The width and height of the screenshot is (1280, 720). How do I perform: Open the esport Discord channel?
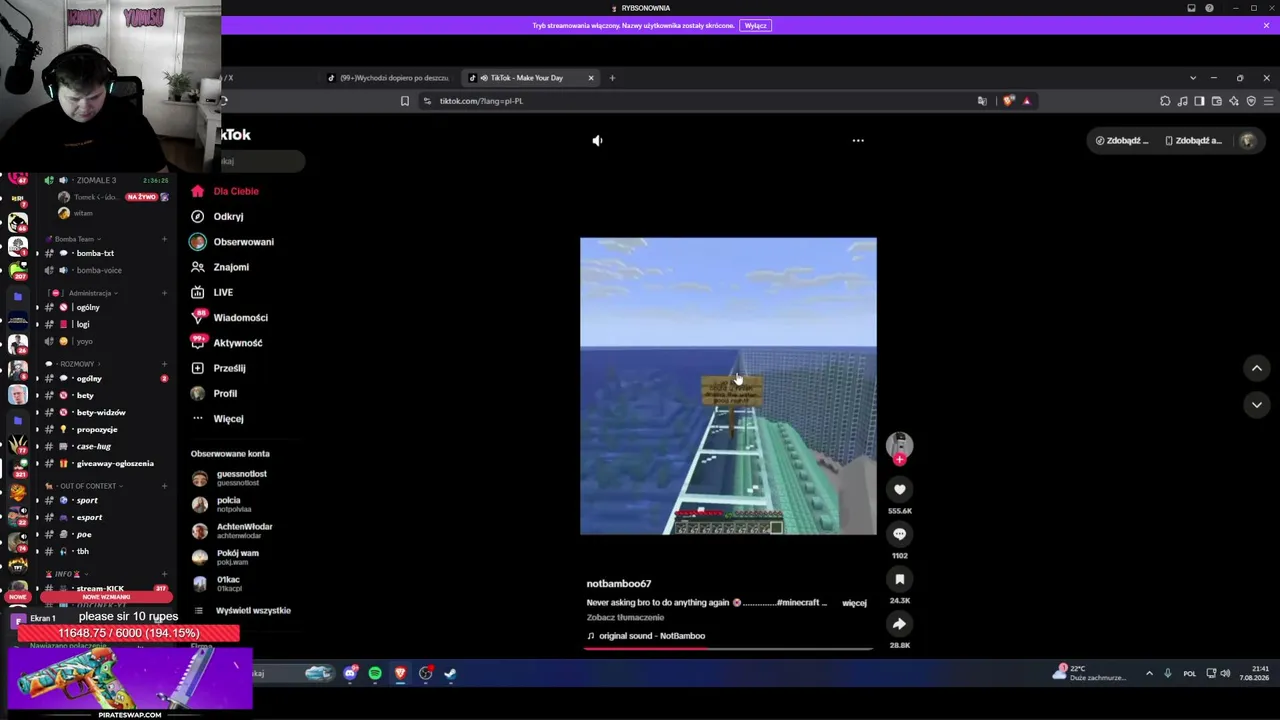[89, 518]
